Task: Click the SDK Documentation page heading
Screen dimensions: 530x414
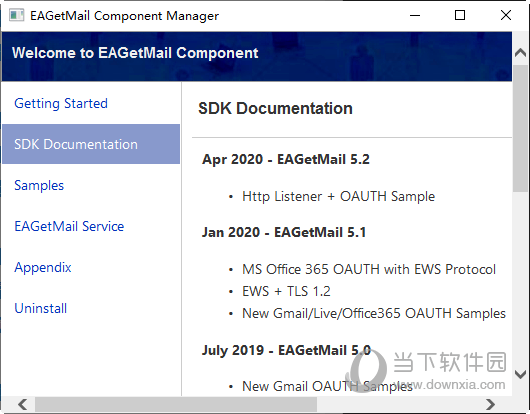Action: coord(275,108)
